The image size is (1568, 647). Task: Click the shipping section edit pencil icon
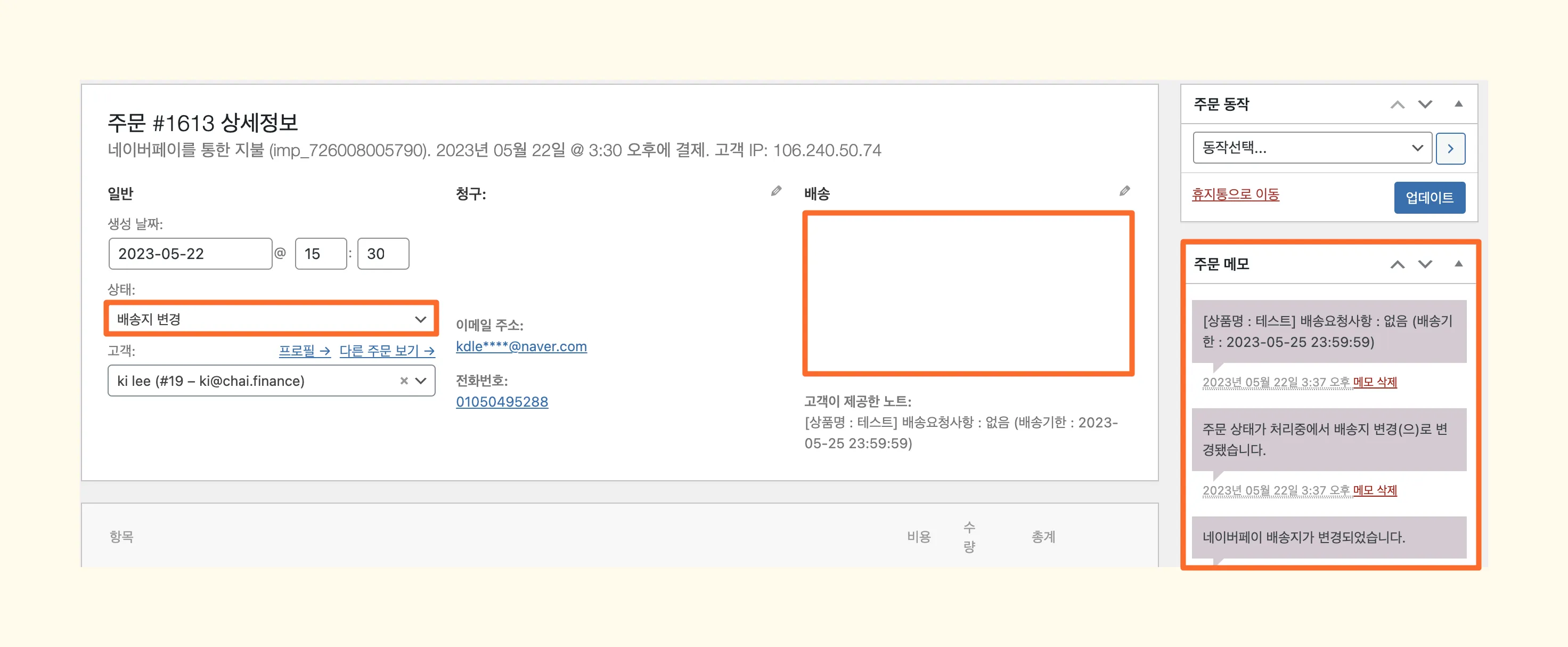(x=1124, y=191)
